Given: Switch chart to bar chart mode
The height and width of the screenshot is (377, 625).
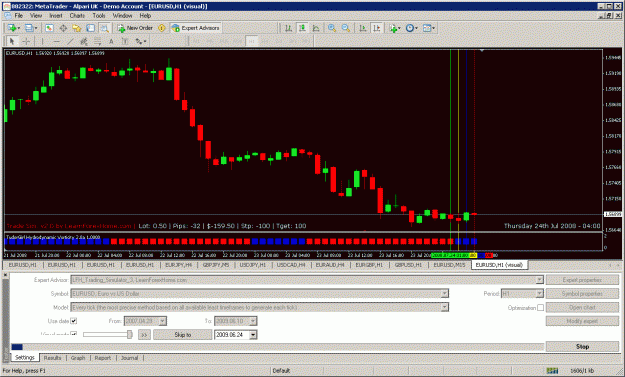Looking at the screenshot, I should [288, 28].
